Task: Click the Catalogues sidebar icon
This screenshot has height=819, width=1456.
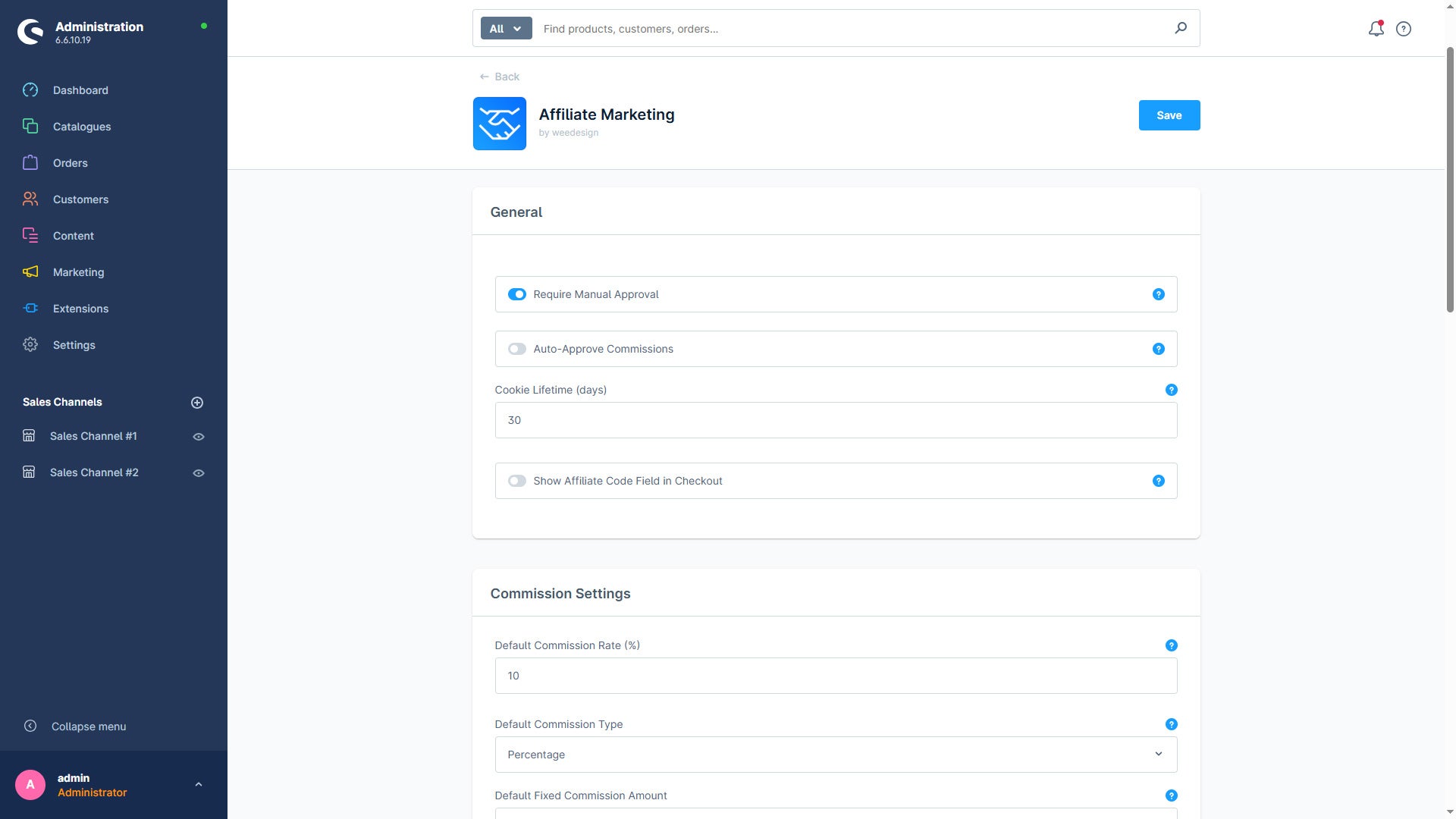Action: coord(30,127)
